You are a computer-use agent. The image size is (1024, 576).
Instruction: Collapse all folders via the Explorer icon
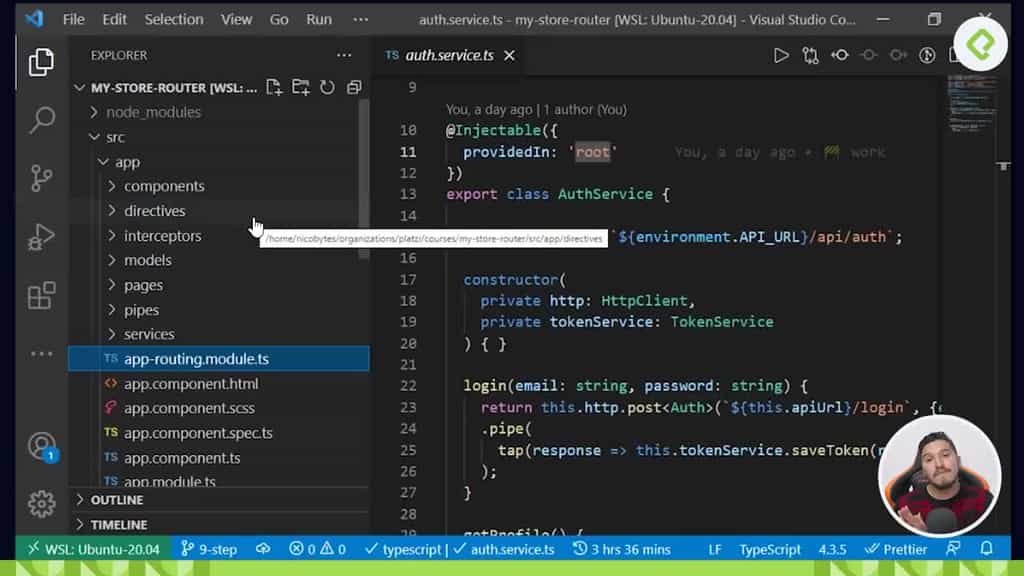point(352,88)
